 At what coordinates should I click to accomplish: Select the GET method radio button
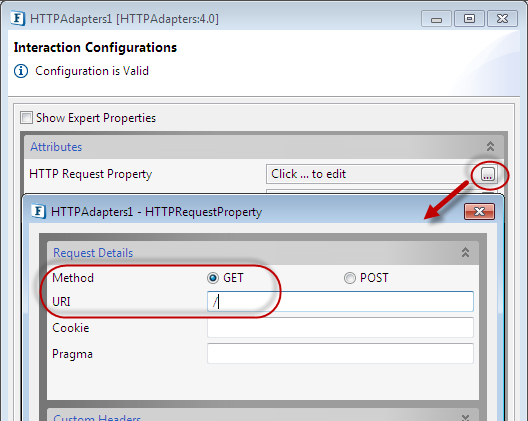click(213, 278)
